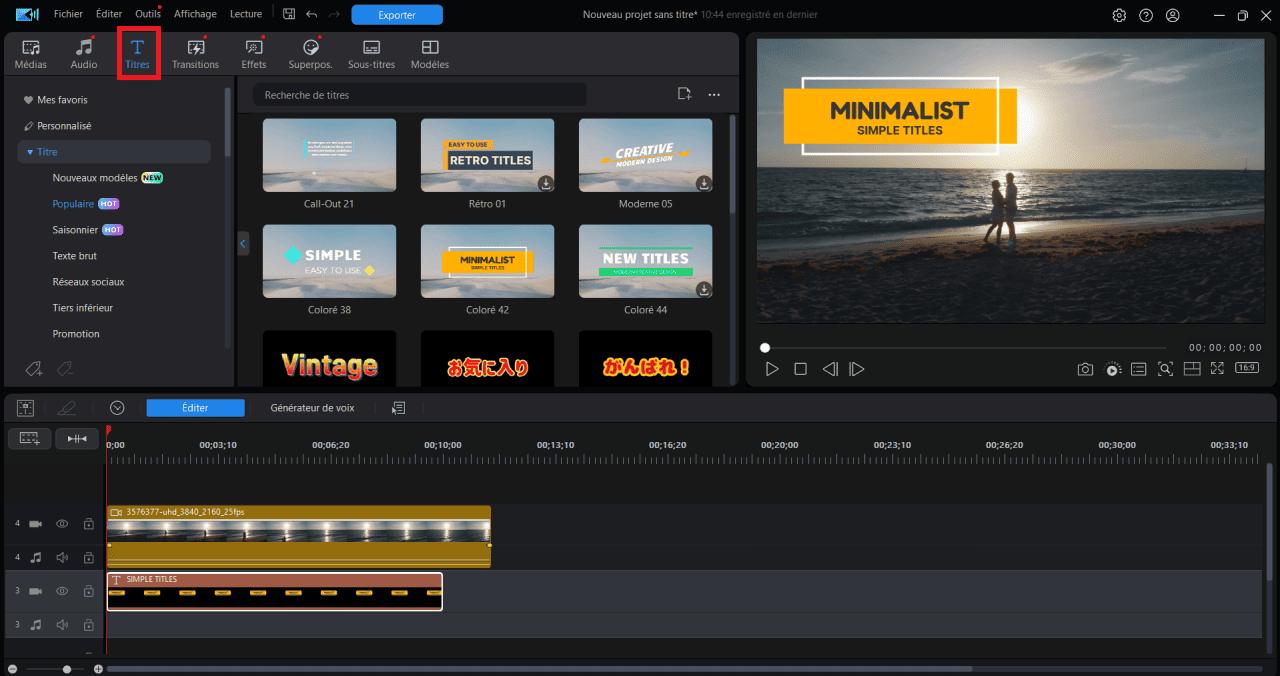
Task: Undo the last action
Action: 311,14
